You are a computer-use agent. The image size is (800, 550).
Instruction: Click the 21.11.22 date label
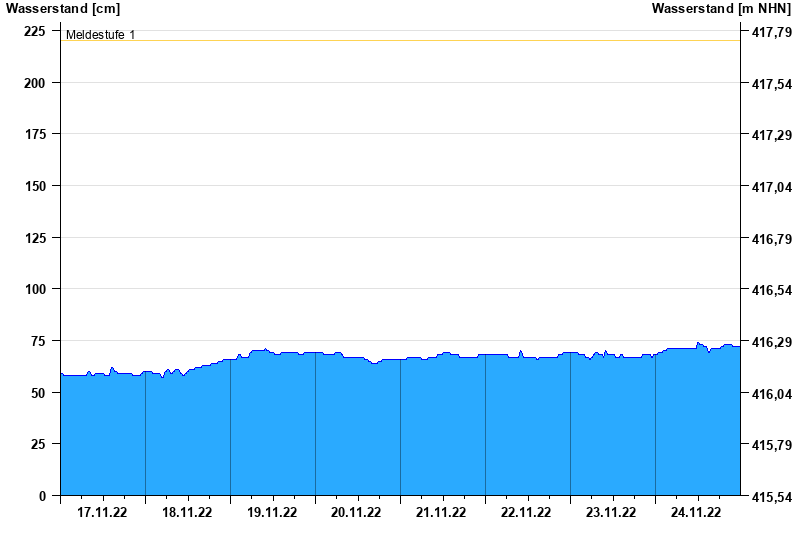pos(442,513)
